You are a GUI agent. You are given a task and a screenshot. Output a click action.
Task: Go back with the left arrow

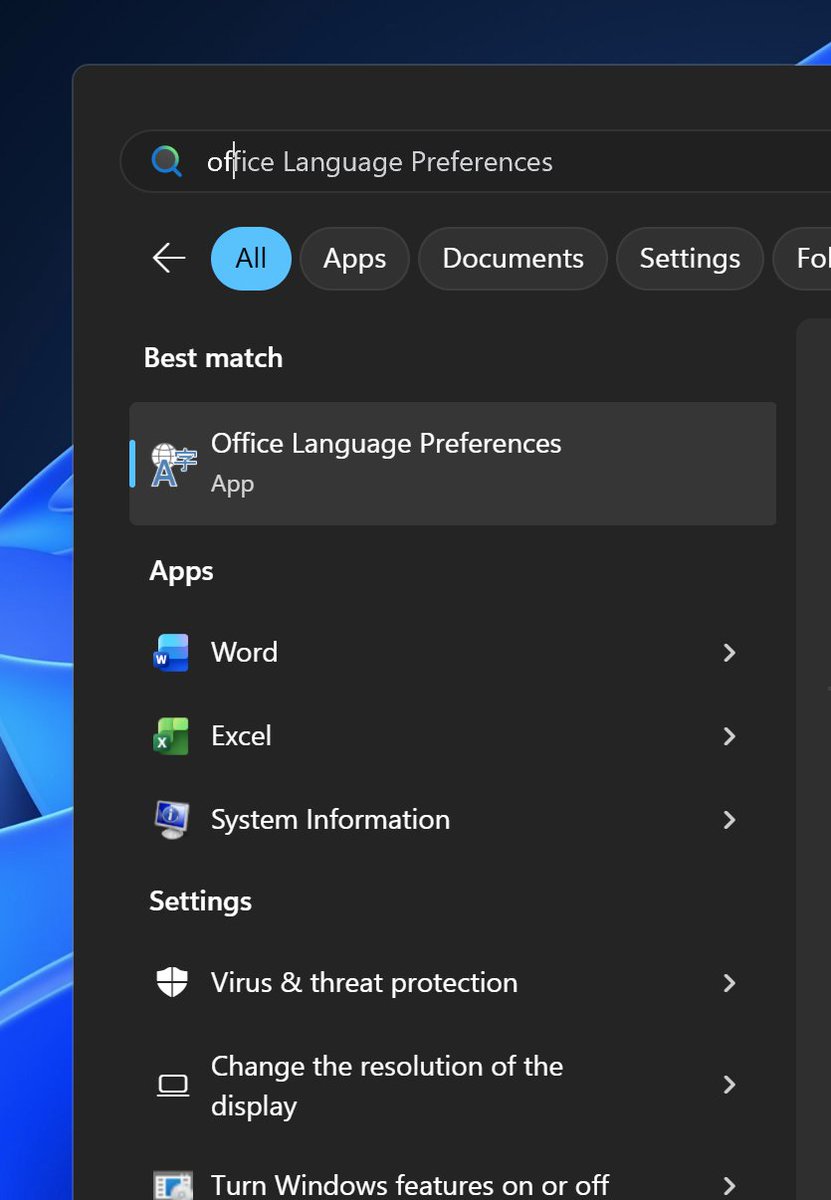[169, 258]
